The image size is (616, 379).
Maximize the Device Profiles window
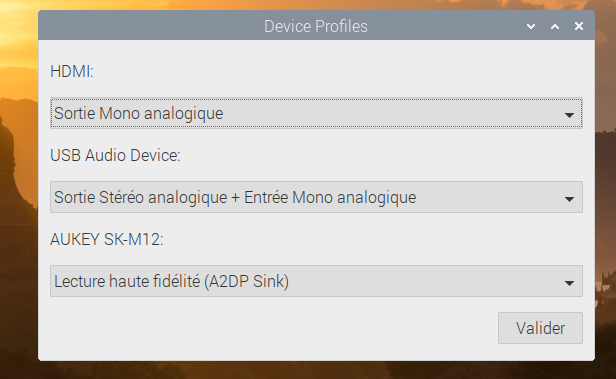(555, 26)
